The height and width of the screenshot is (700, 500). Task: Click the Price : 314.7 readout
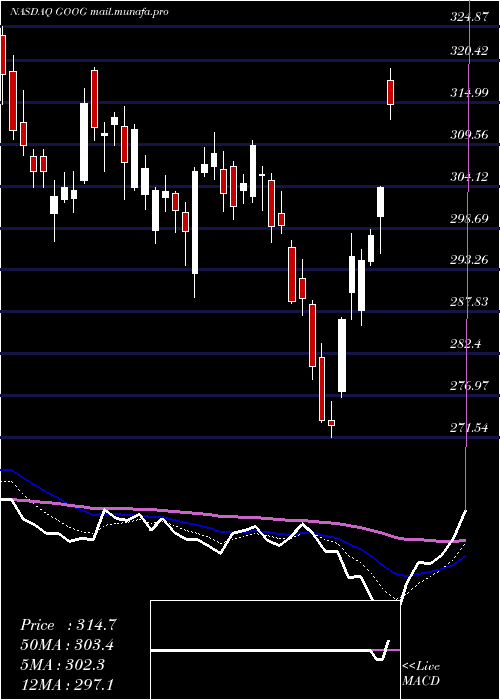tap(68, 625)
